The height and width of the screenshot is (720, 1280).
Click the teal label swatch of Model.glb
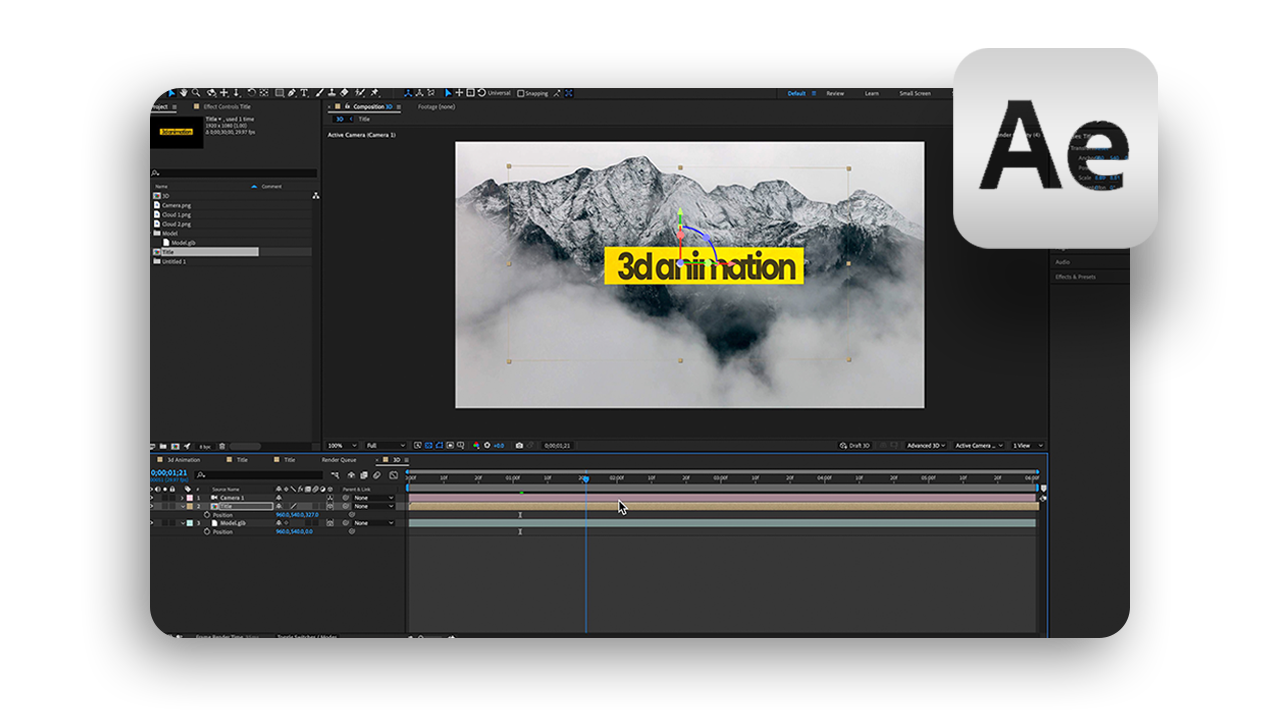(188, 523)
